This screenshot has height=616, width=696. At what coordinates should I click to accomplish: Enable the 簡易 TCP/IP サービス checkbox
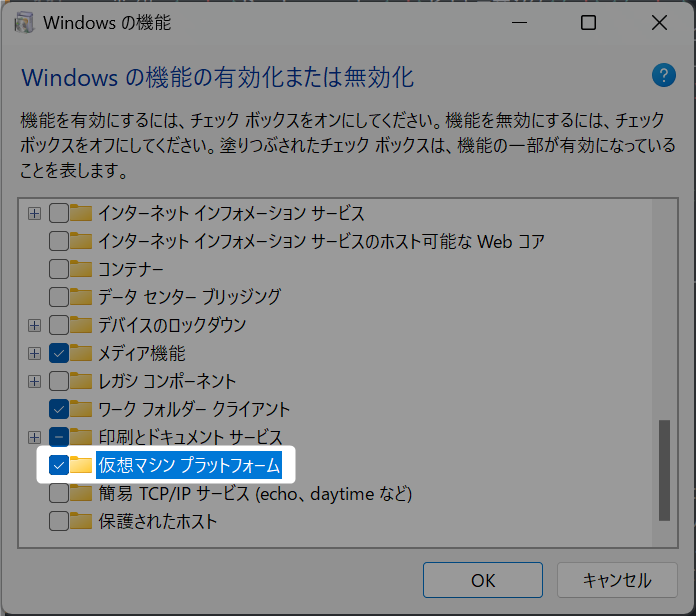[59, 493]
